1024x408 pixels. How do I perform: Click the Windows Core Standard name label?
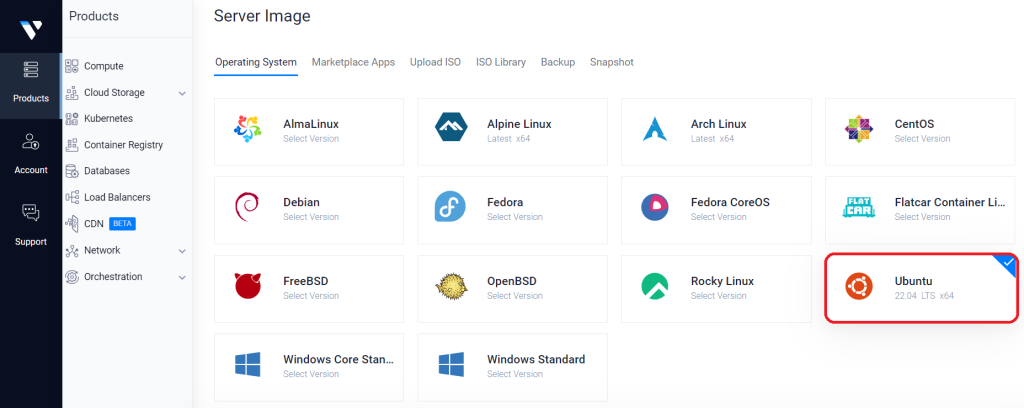[338, 360]
